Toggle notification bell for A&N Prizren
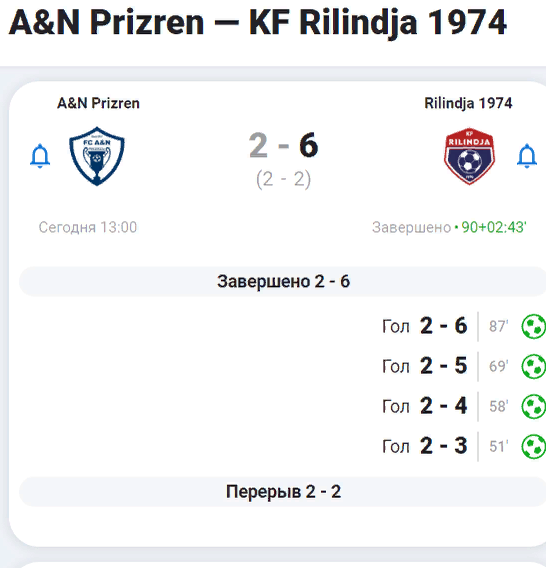 click(x=40, y=156)
